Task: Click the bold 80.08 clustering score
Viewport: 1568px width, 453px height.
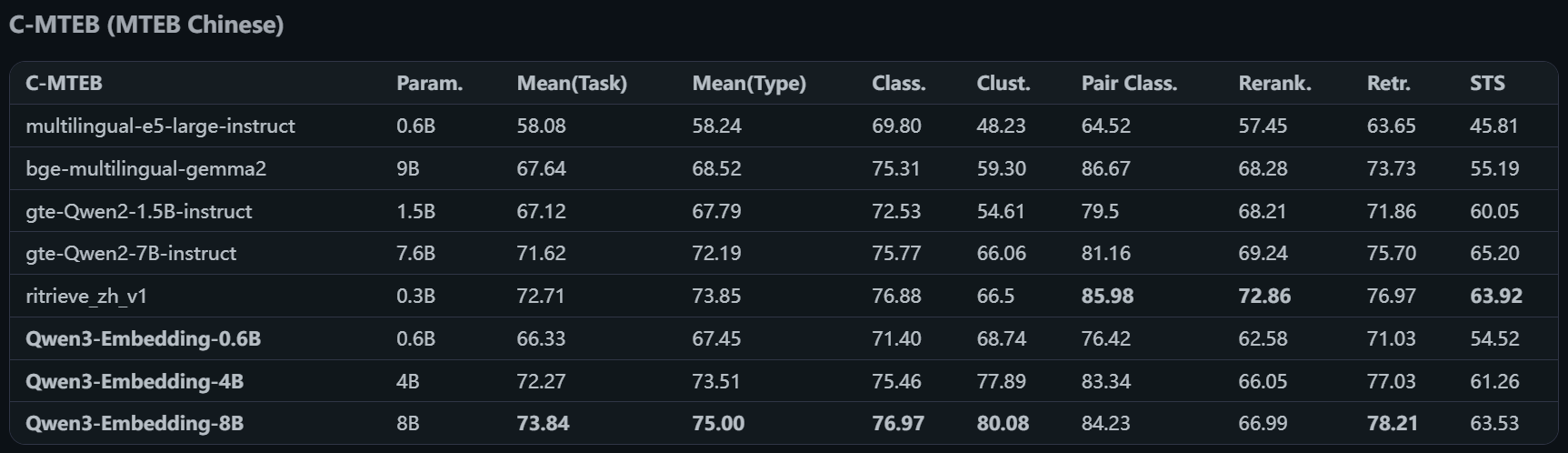Action: (x=1003, y=424)
